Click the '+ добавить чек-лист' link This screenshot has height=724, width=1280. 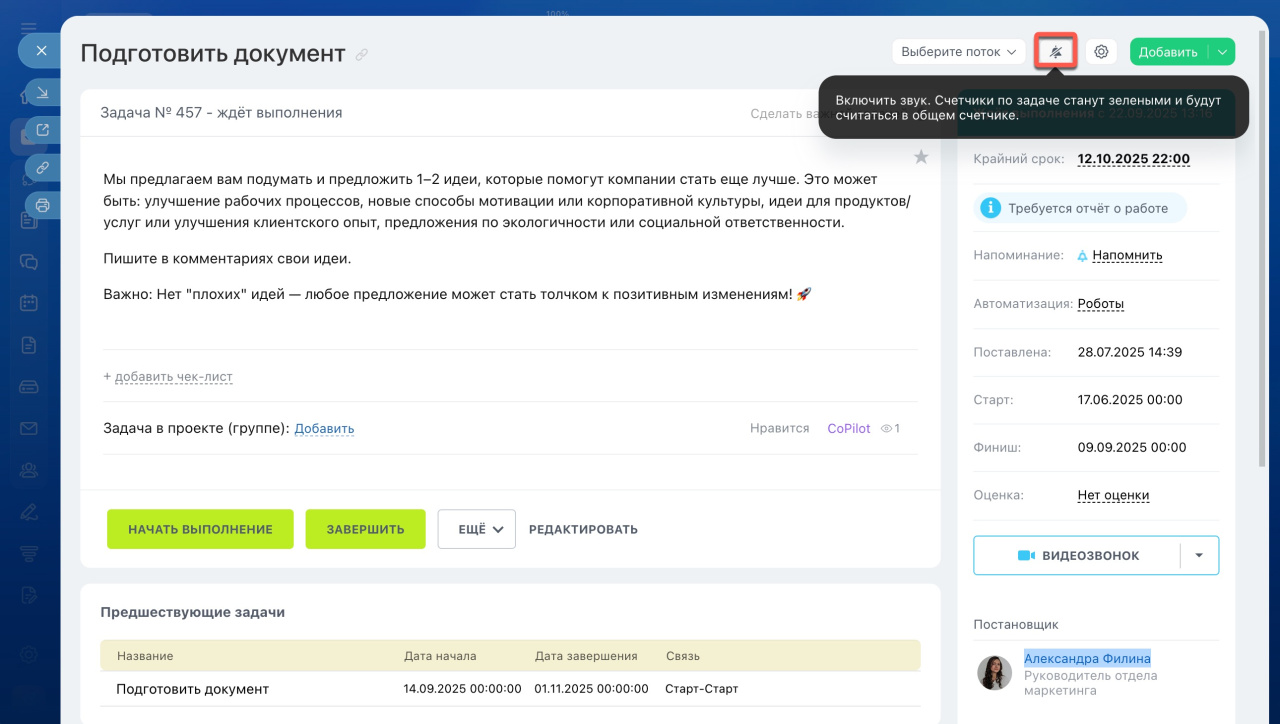(x=168, y=377)
